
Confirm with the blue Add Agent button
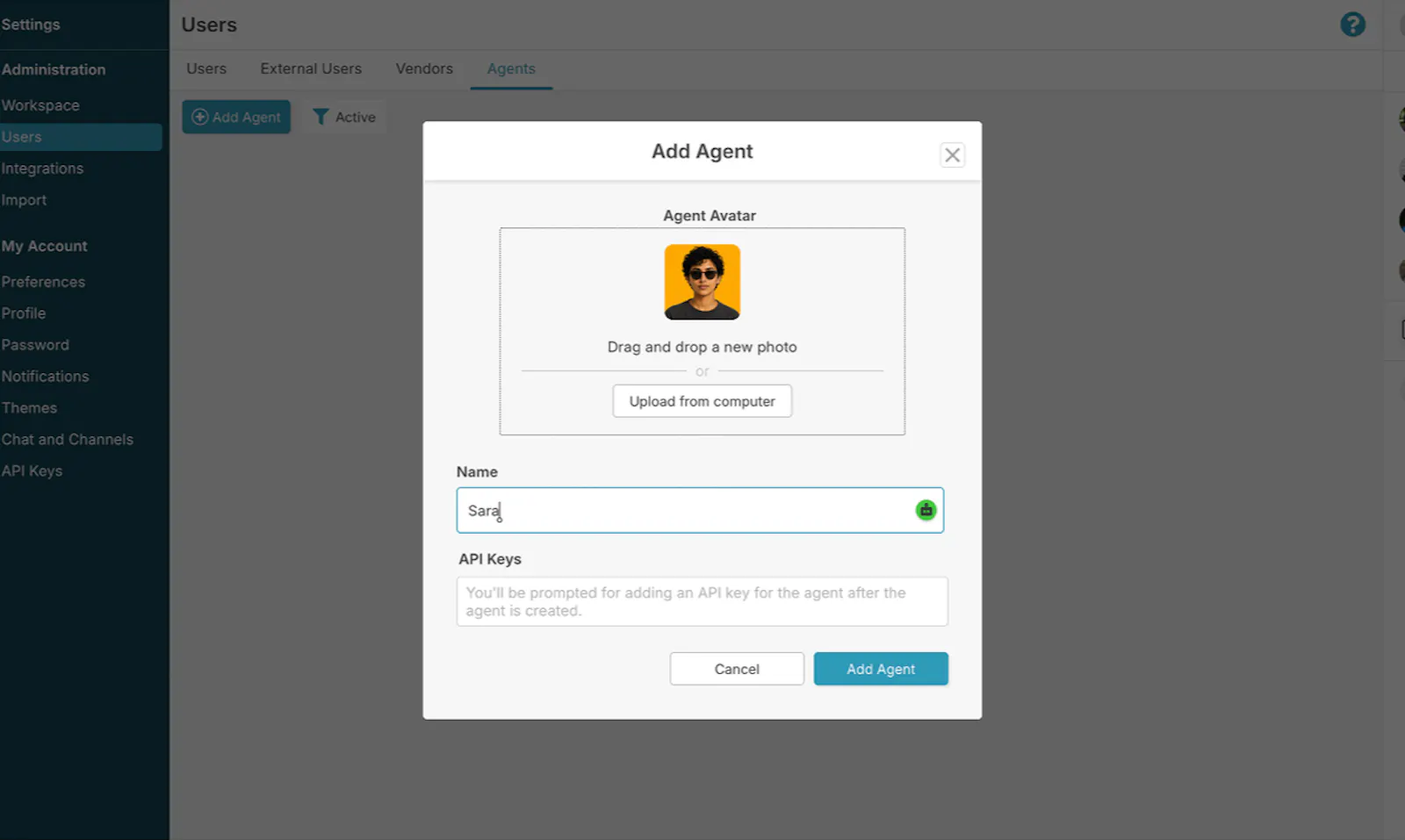pos(881,669)
